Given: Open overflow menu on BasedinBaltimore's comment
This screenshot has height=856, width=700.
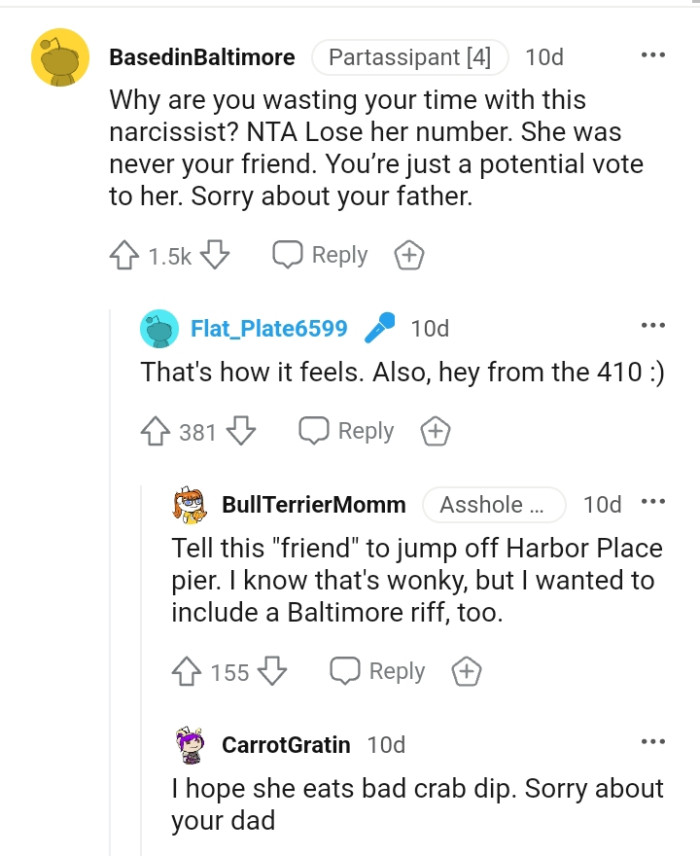Looking at the screenshot, I should click(653, 56).
